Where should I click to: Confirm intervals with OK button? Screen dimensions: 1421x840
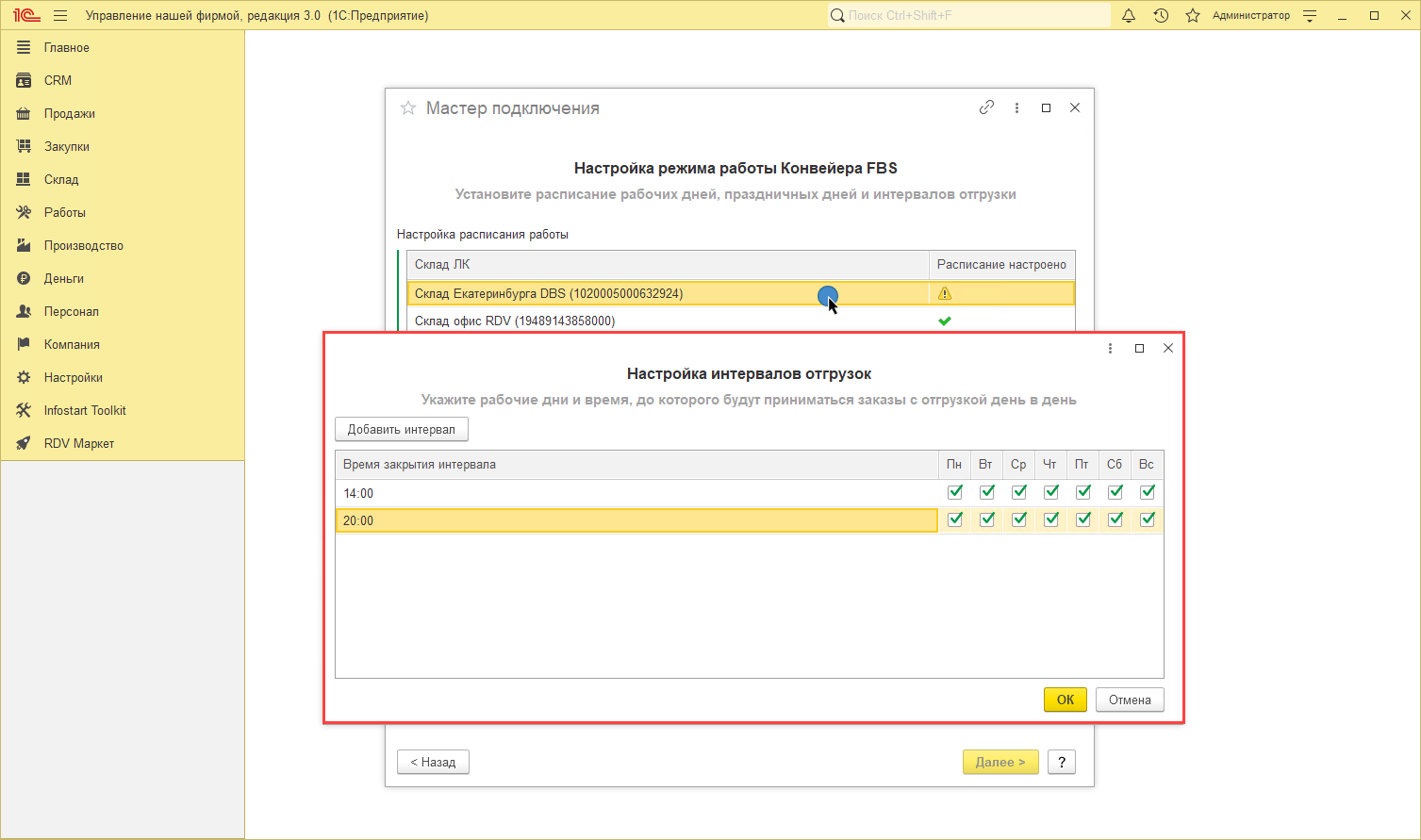[x=1066, y=700]
